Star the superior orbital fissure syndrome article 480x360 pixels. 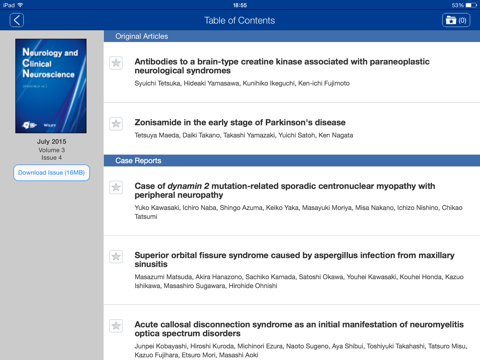coord(116,257)
